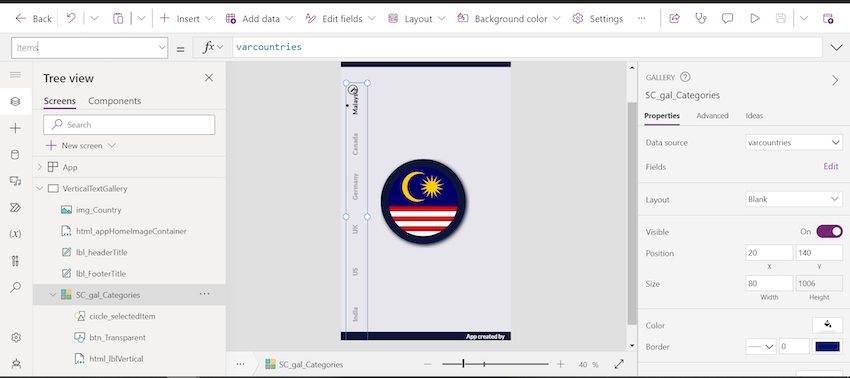Click the Share icon
This screenshot has height=378, width=850.
pyautogui.click(x=674, y=18)
